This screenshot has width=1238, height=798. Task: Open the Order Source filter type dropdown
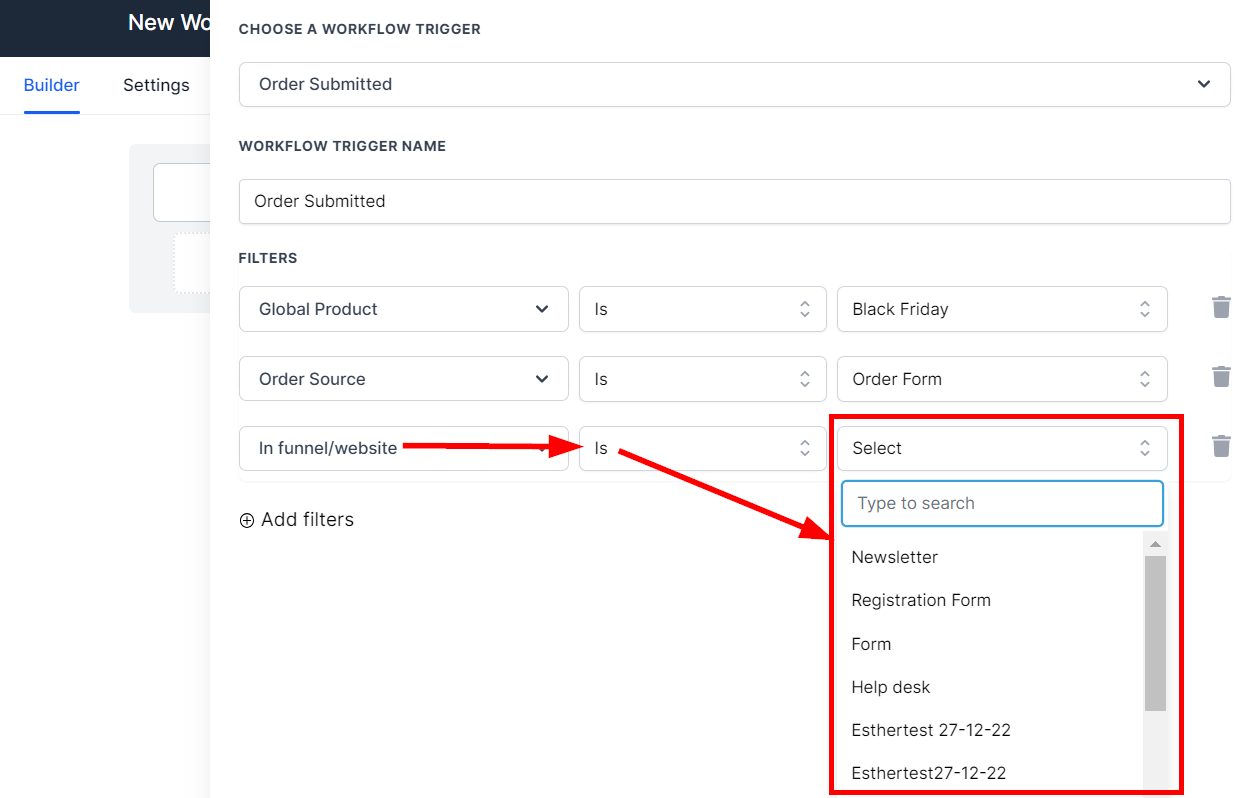coord(403,379)
